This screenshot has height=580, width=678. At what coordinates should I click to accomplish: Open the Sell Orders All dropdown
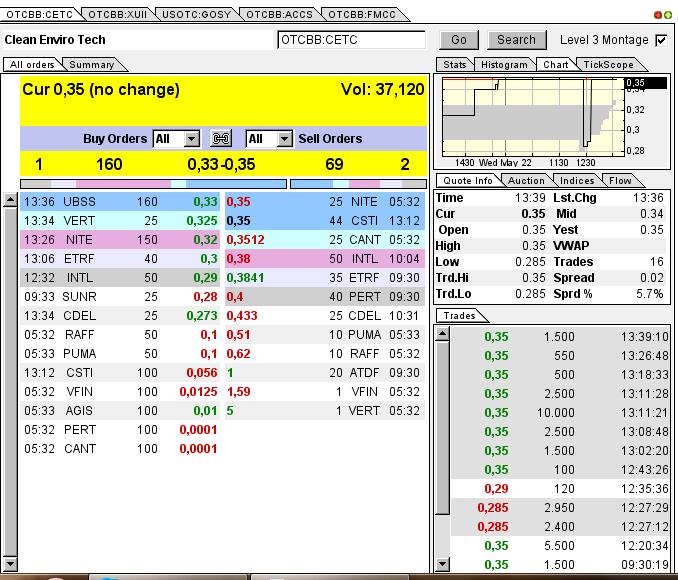point(269,139)
